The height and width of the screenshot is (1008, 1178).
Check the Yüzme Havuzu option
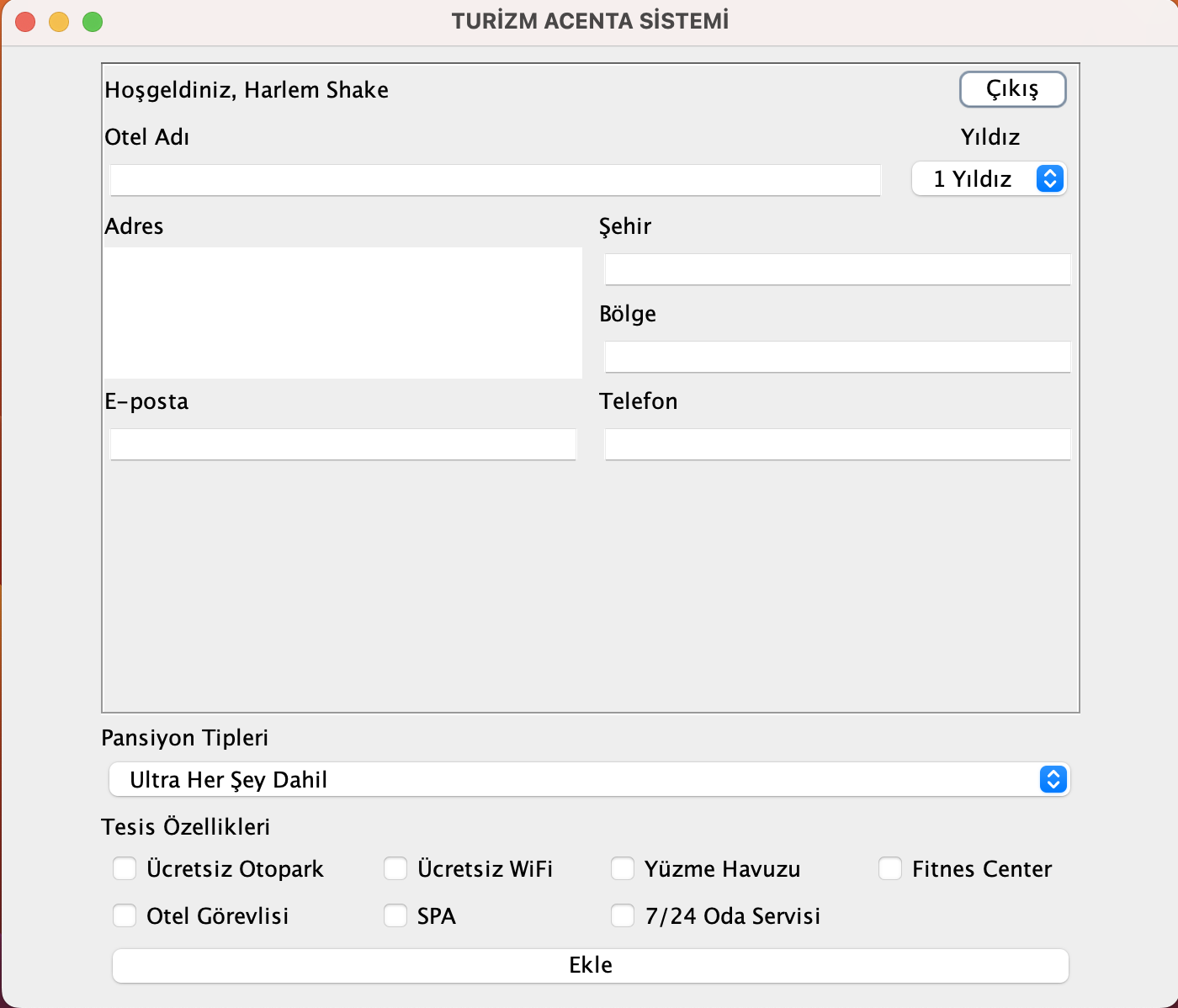click(x=623, y=868)
